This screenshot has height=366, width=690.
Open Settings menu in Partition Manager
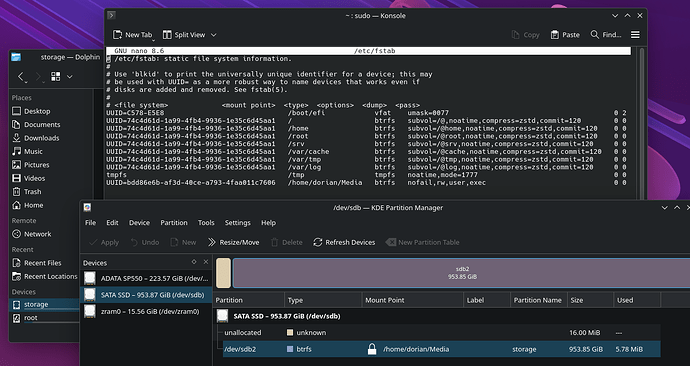tap(238, 223)
